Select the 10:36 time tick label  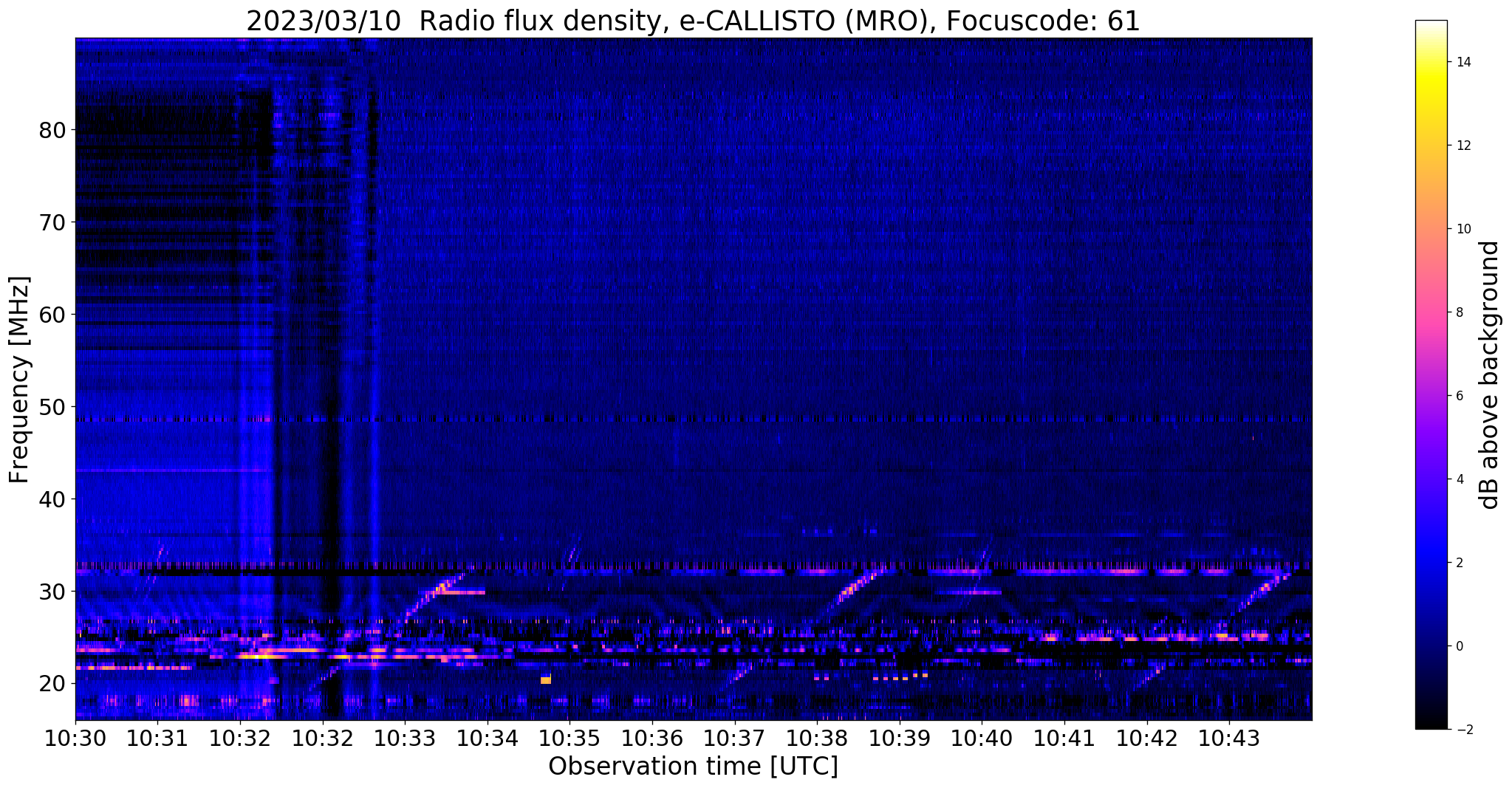pyautogui.click(x=652, y=739)
